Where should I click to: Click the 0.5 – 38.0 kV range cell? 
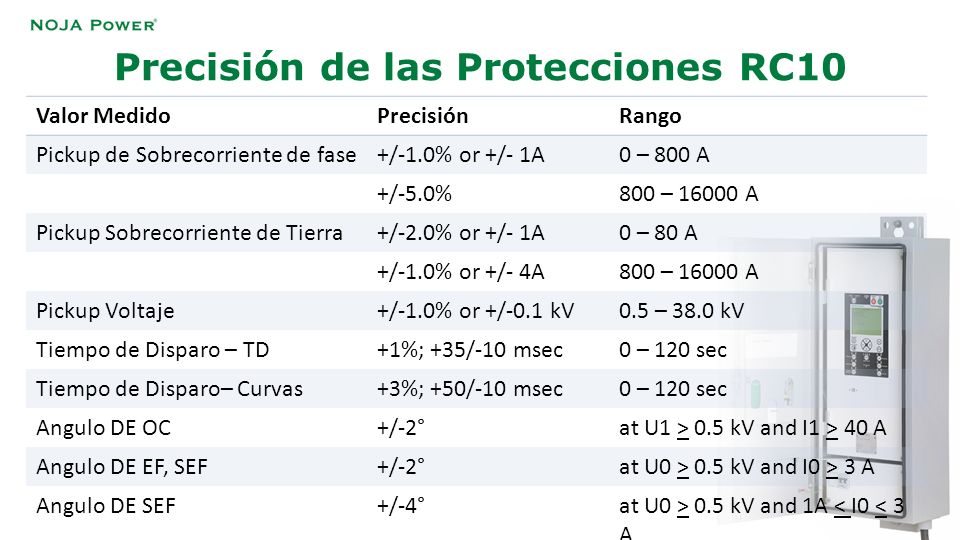[681, 311]
